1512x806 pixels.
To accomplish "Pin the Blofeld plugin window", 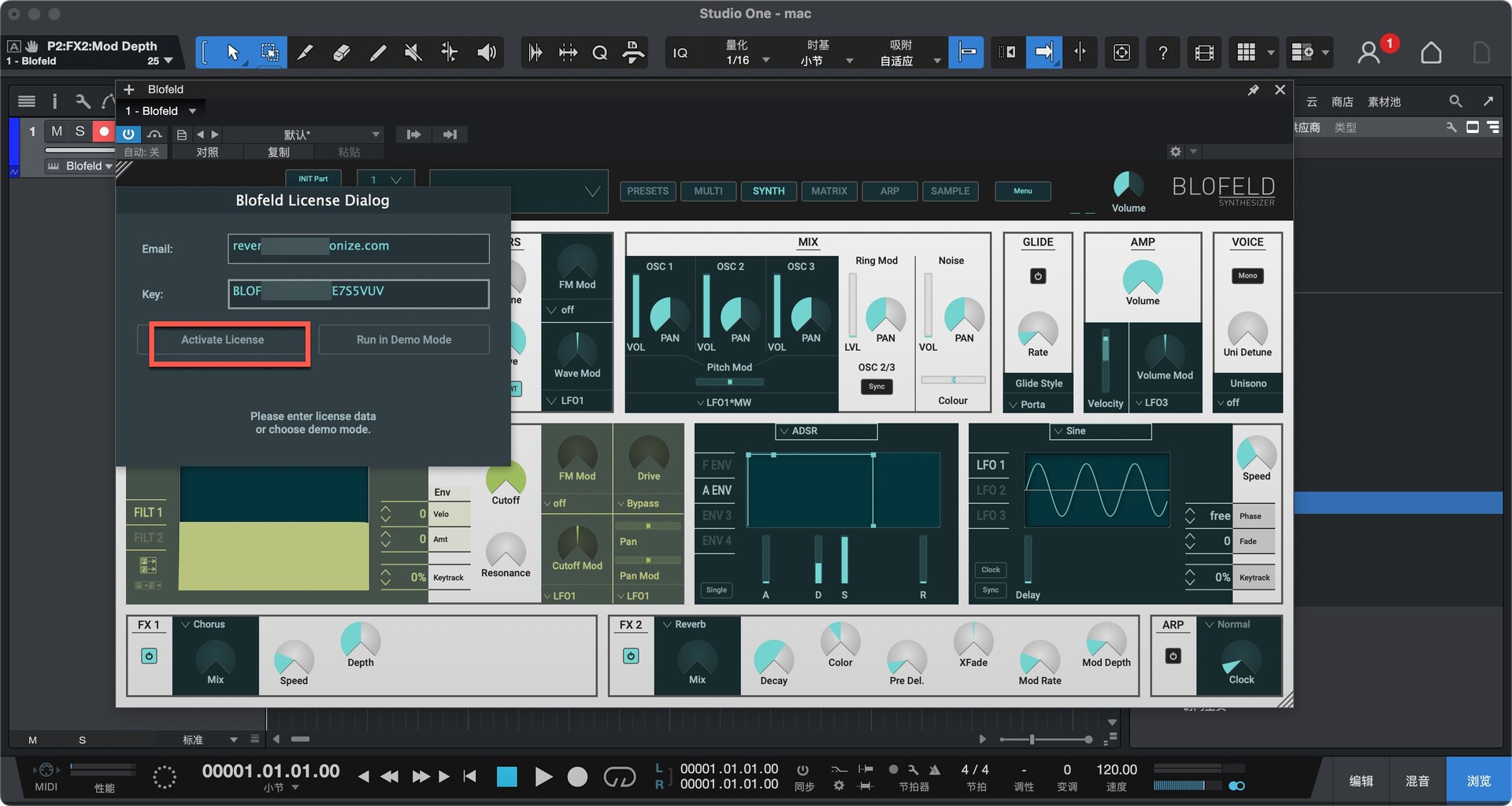I will click(1253, 90).
